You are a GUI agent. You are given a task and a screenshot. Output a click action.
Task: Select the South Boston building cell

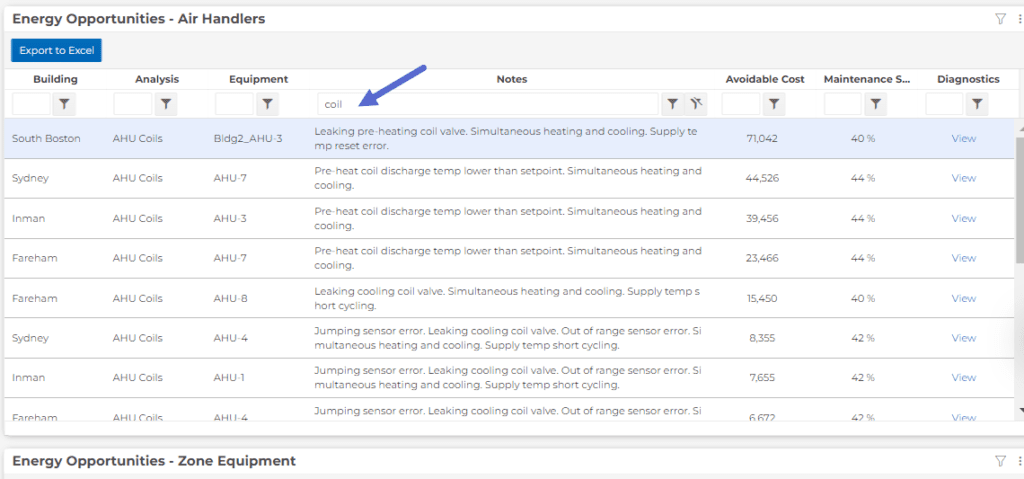[46, 139]
